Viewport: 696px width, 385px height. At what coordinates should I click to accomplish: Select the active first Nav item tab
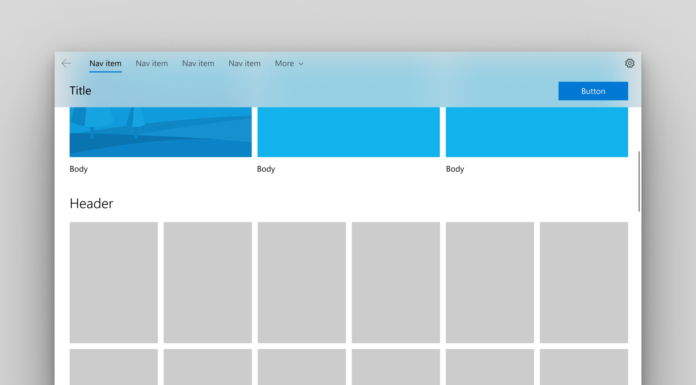pyautogui.click(x=105, y=64)
